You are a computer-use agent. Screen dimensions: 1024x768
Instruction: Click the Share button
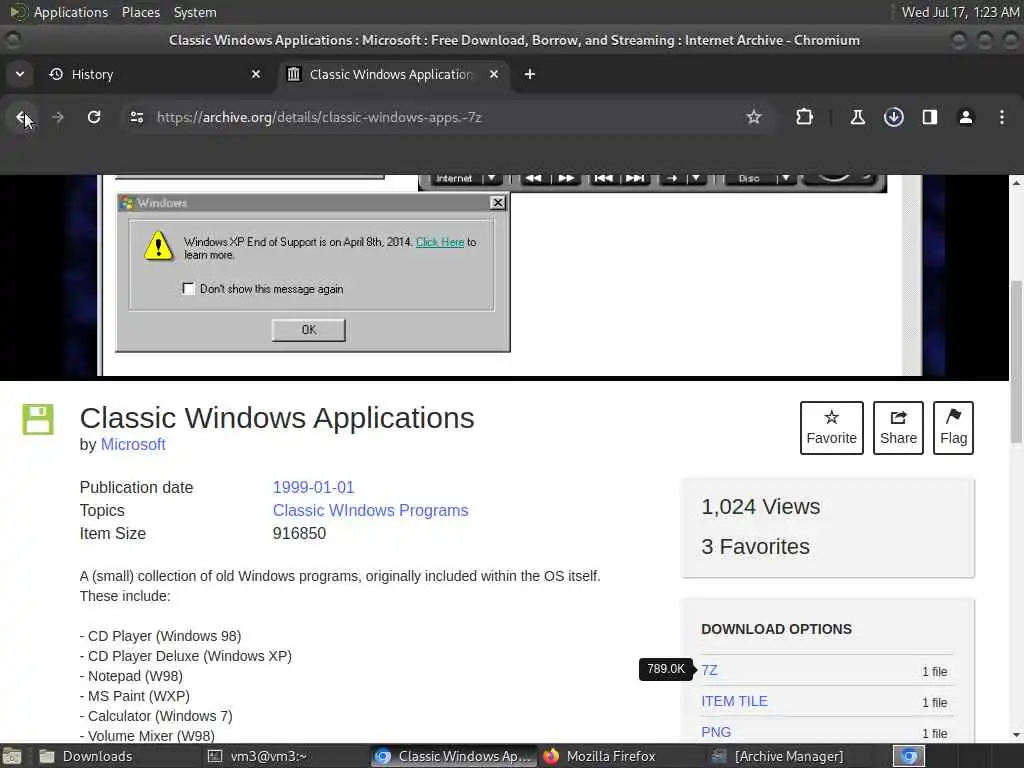pyautogui.click(x=898, y=428)
